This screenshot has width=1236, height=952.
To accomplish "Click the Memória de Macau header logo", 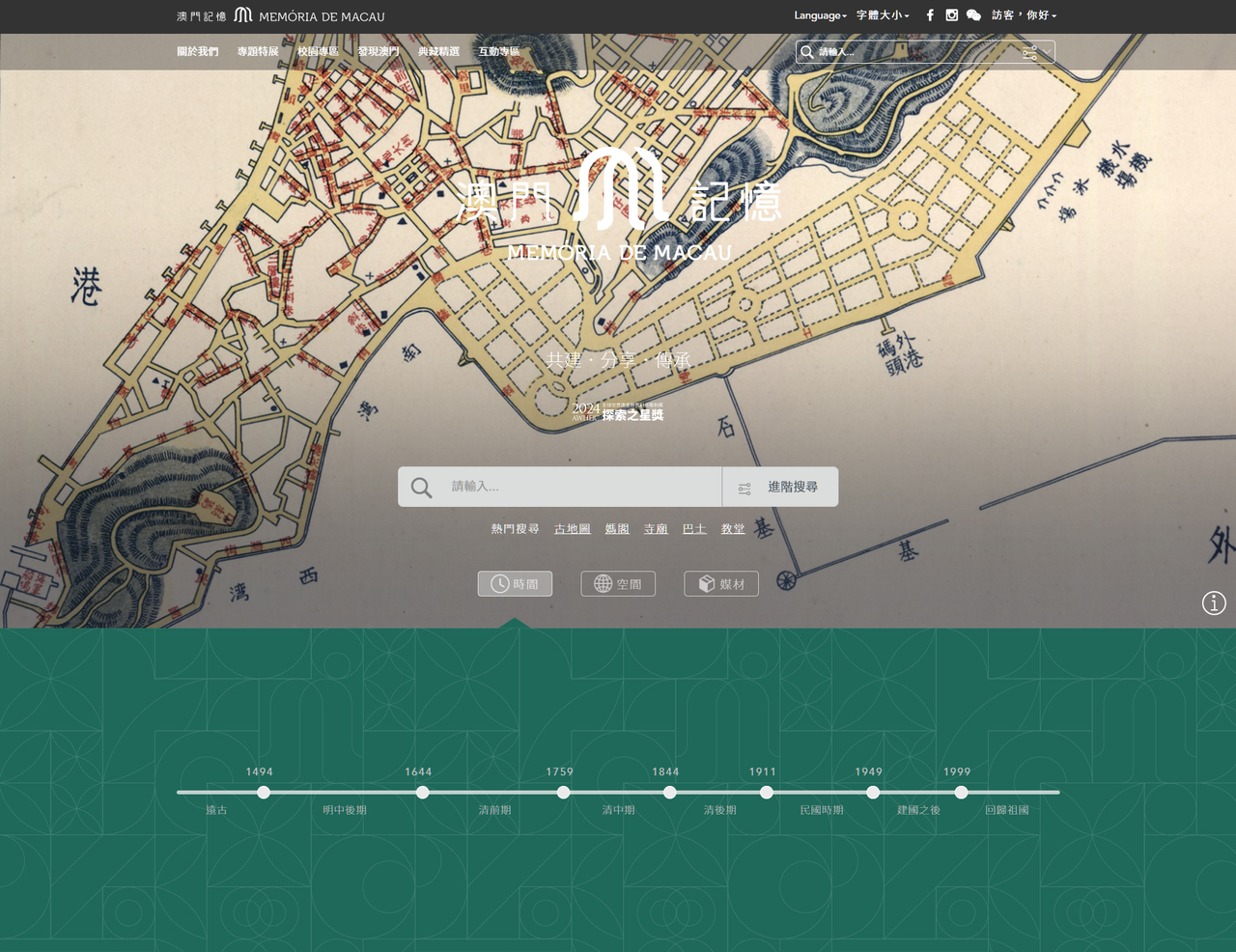I will pyautogui.click(x=281, y=15).
